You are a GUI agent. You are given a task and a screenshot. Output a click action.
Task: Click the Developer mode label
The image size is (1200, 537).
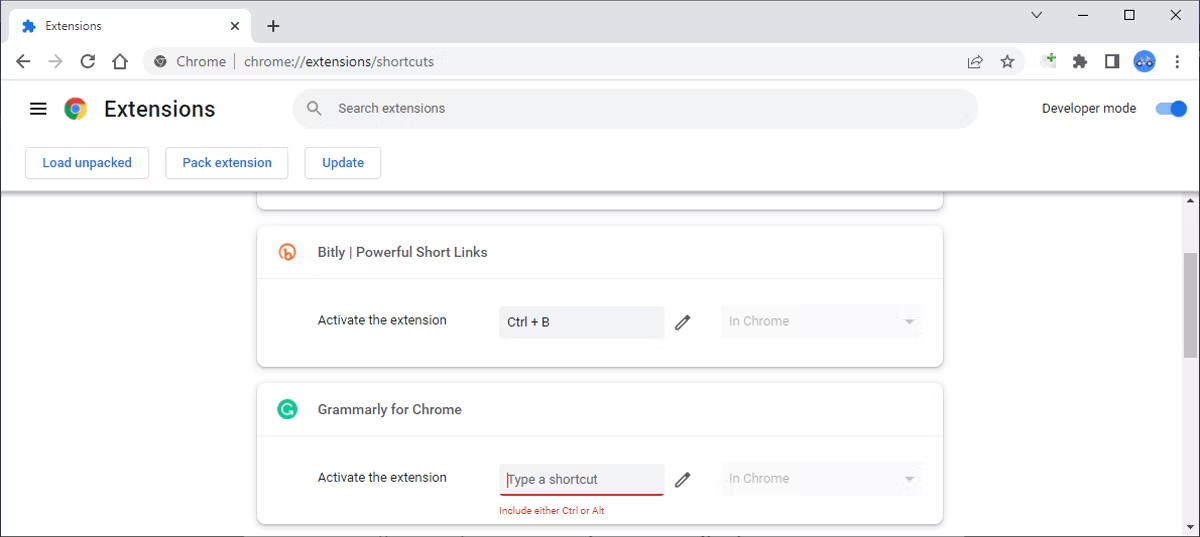point(1089,108)
